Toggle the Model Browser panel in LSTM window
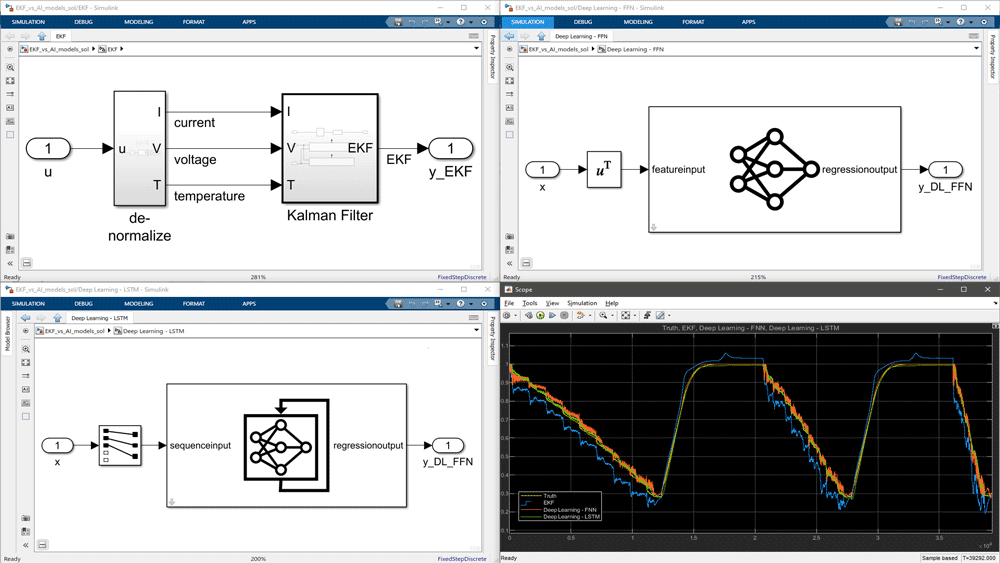 coord(6,335)
